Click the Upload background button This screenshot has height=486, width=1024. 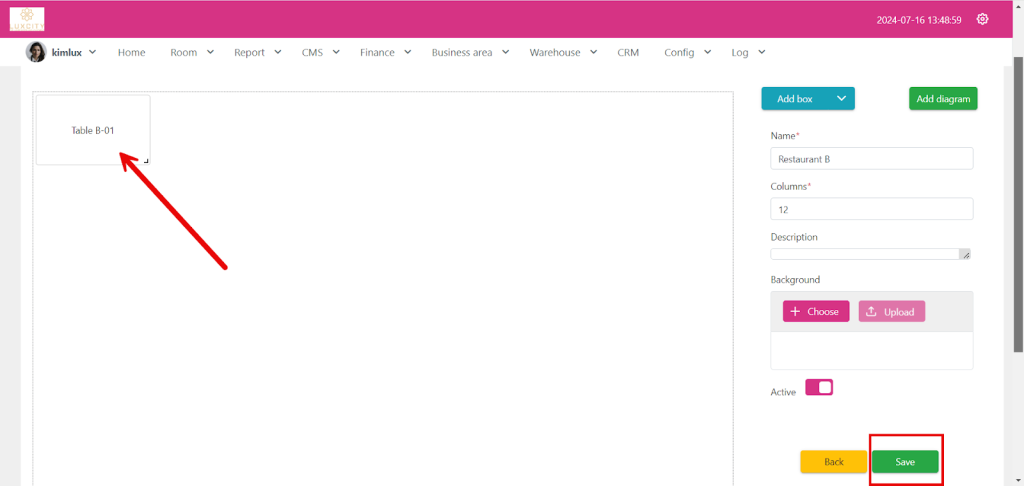[891, 311]
